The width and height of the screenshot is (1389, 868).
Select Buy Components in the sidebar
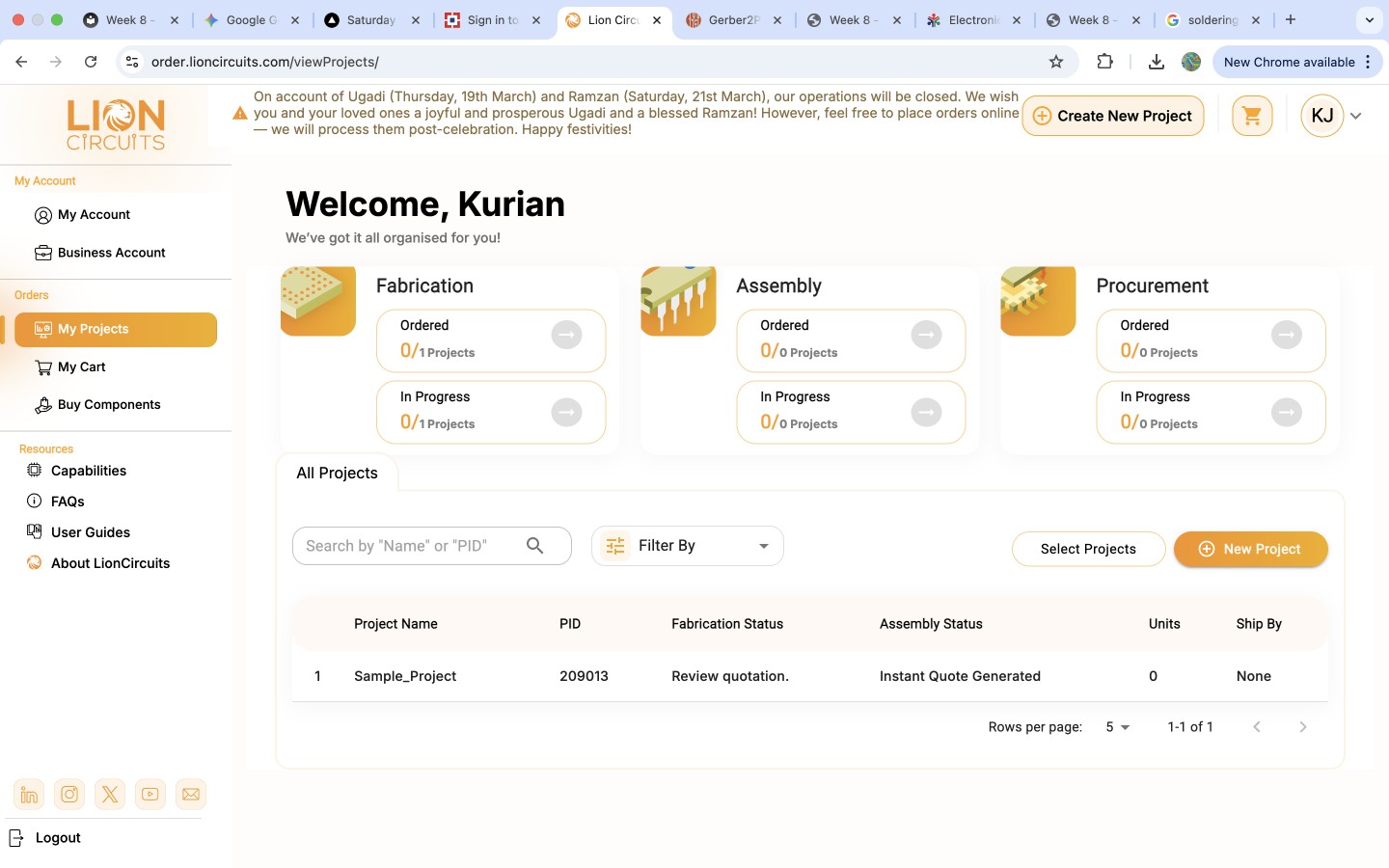[x=108, y=404]
